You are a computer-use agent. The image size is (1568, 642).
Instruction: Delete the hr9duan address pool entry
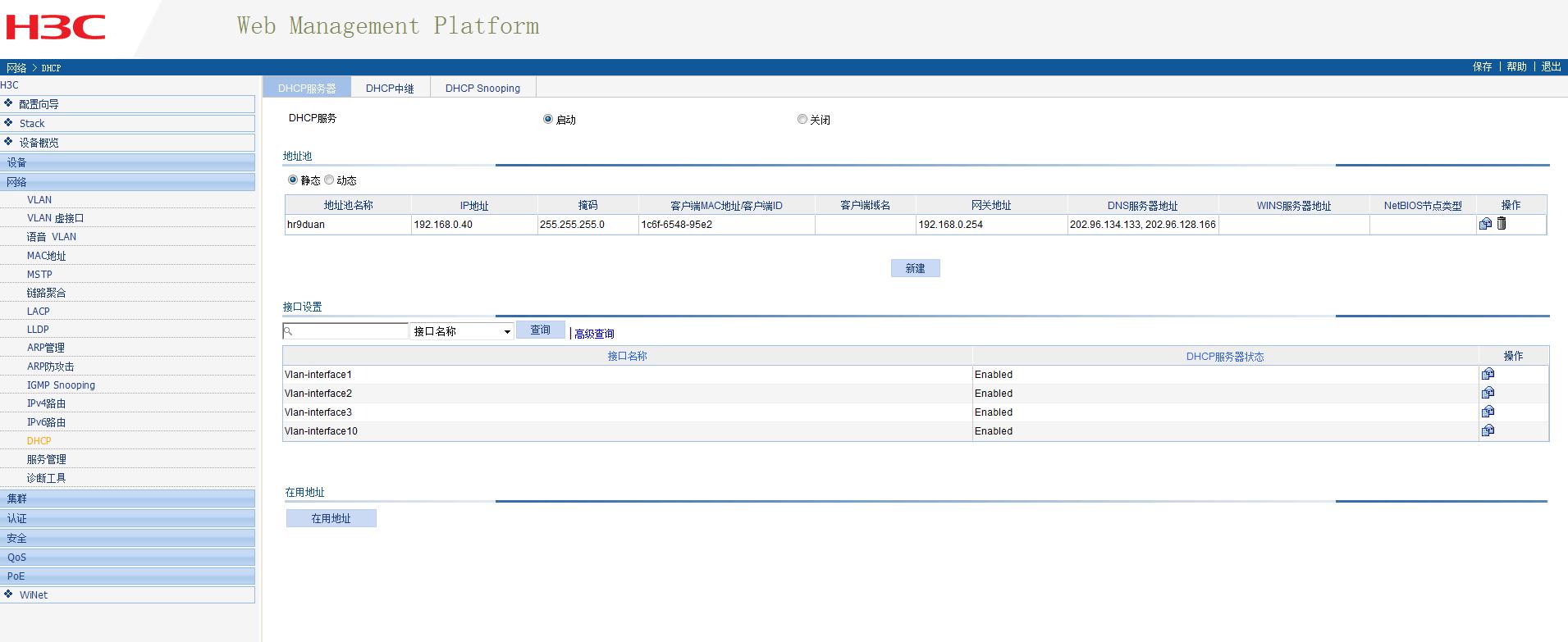pos(1502,223)
